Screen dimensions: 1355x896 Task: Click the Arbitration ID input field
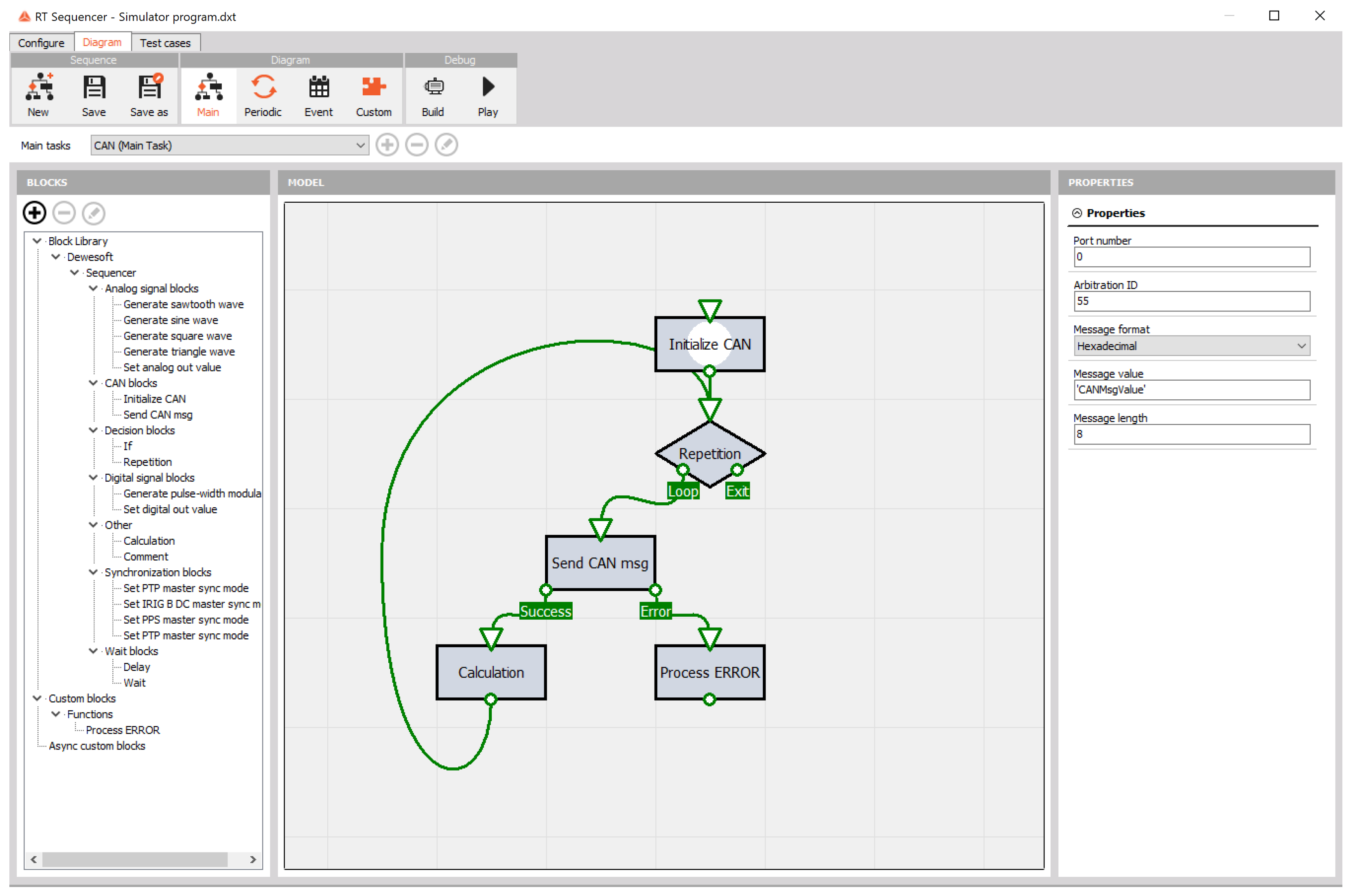click(x=1191, y=301)
